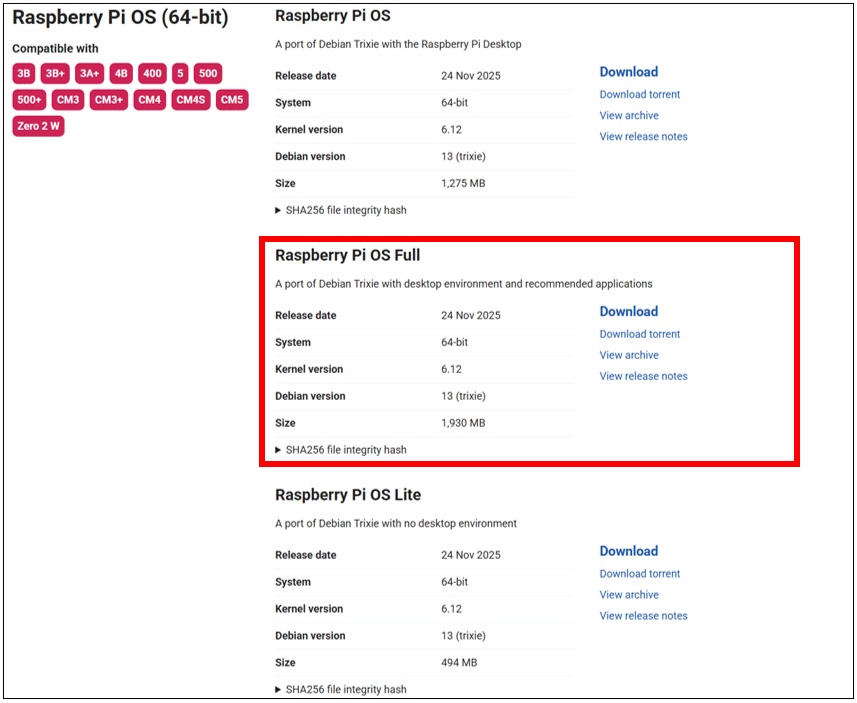
Task: Expand SHA256 hash for Raspberry Pi OS
Action: pos(341,210)
